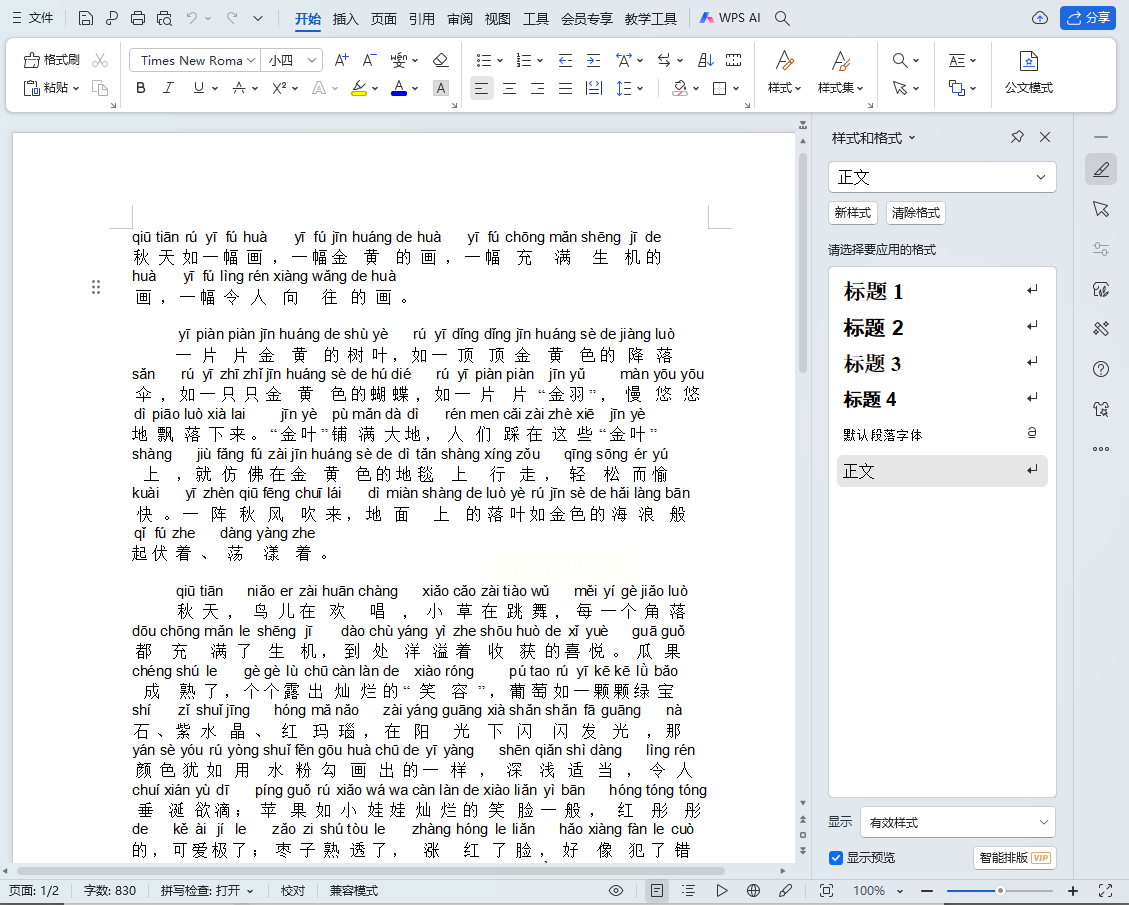Open the 有效样式 display dropdown
Screen dimensions: 1129x905
[958, 822]
